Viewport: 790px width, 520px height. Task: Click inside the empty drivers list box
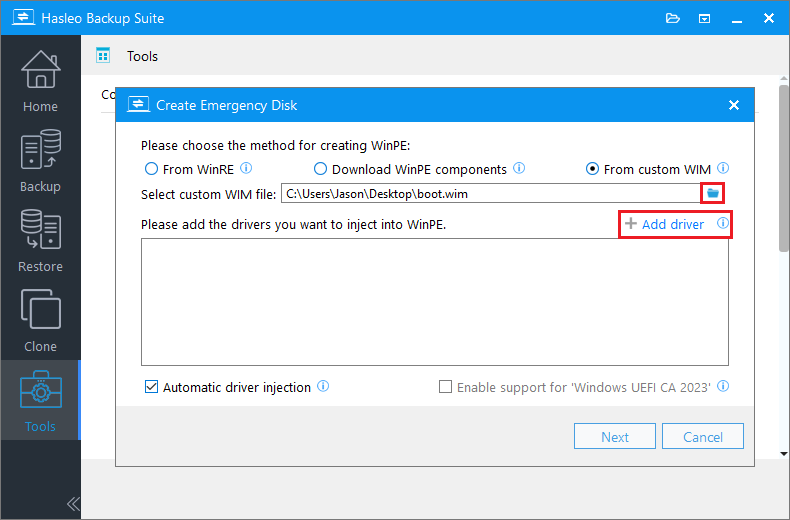pyautogui.click(x=435, y=302)
